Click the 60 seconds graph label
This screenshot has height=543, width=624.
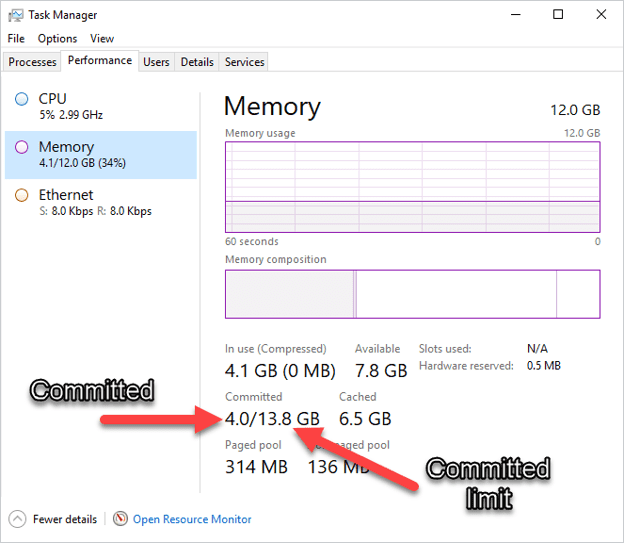252,242
